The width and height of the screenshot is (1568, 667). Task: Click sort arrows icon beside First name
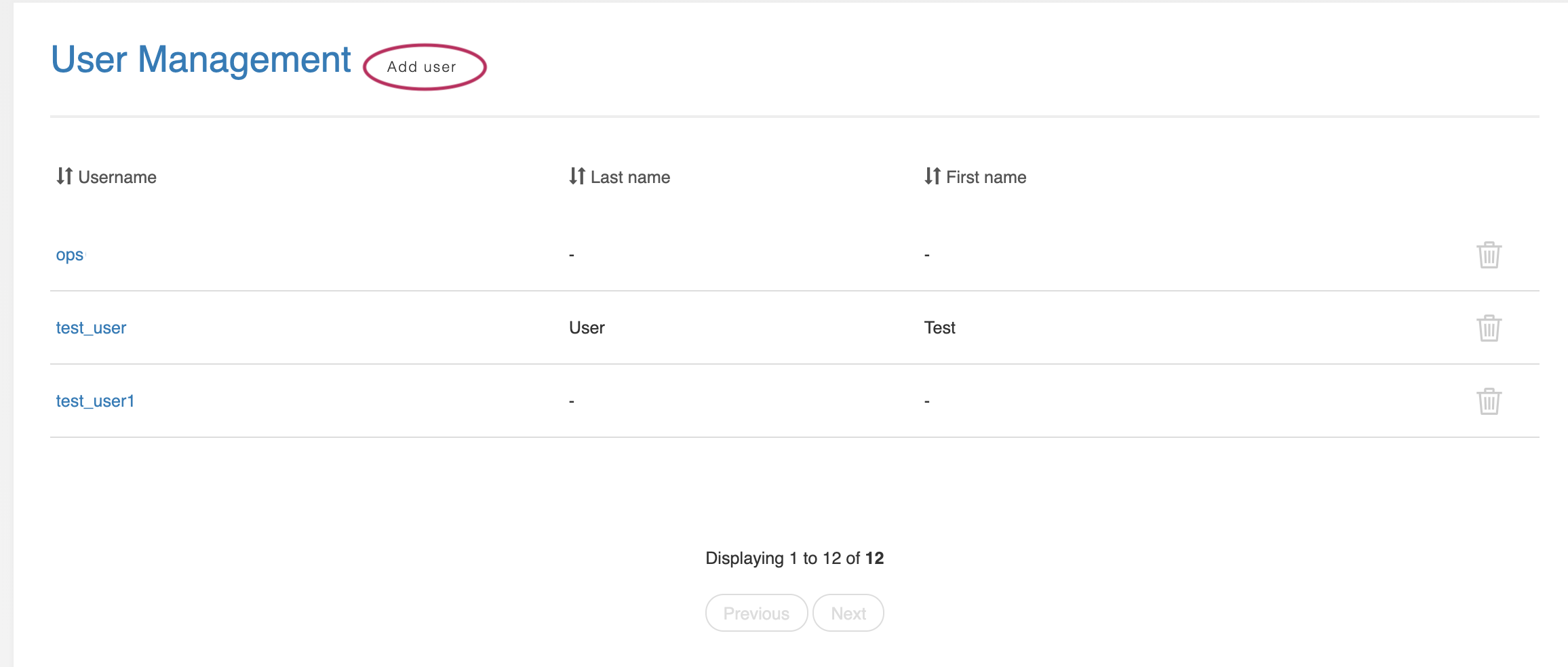[933, 176]
